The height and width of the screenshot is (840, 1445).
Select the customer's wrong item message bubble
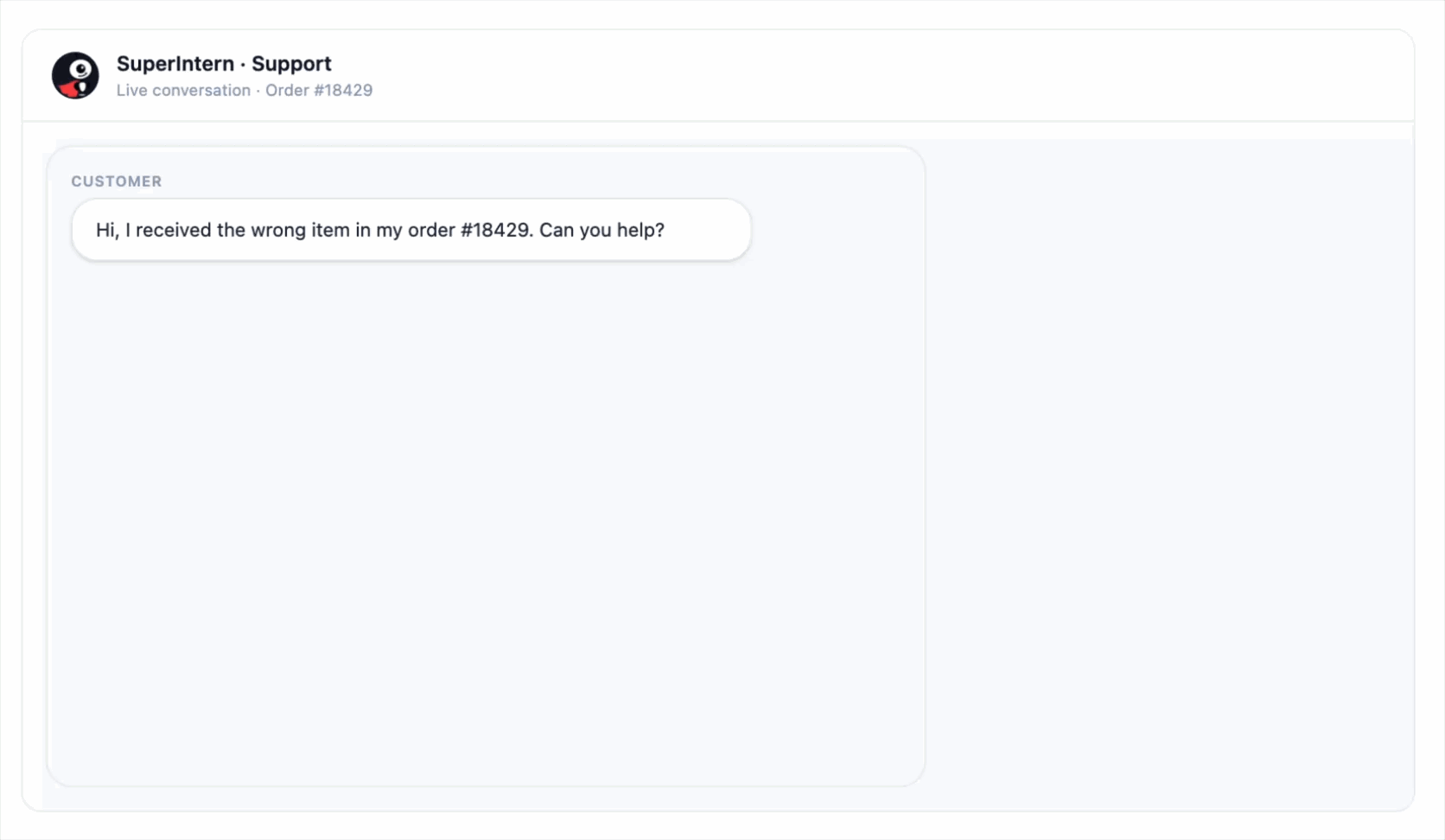pyautogui.click(x=411, y=230)
